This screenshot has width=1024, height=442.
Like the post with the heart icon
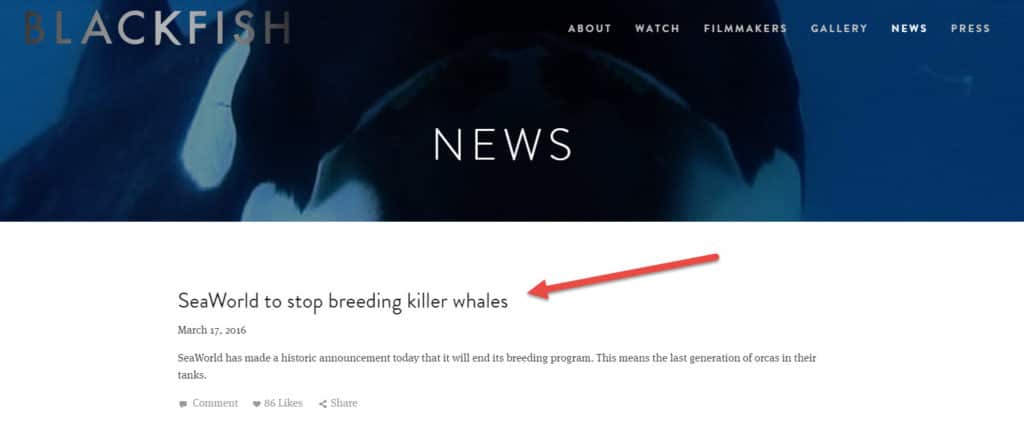coord(257,404)
